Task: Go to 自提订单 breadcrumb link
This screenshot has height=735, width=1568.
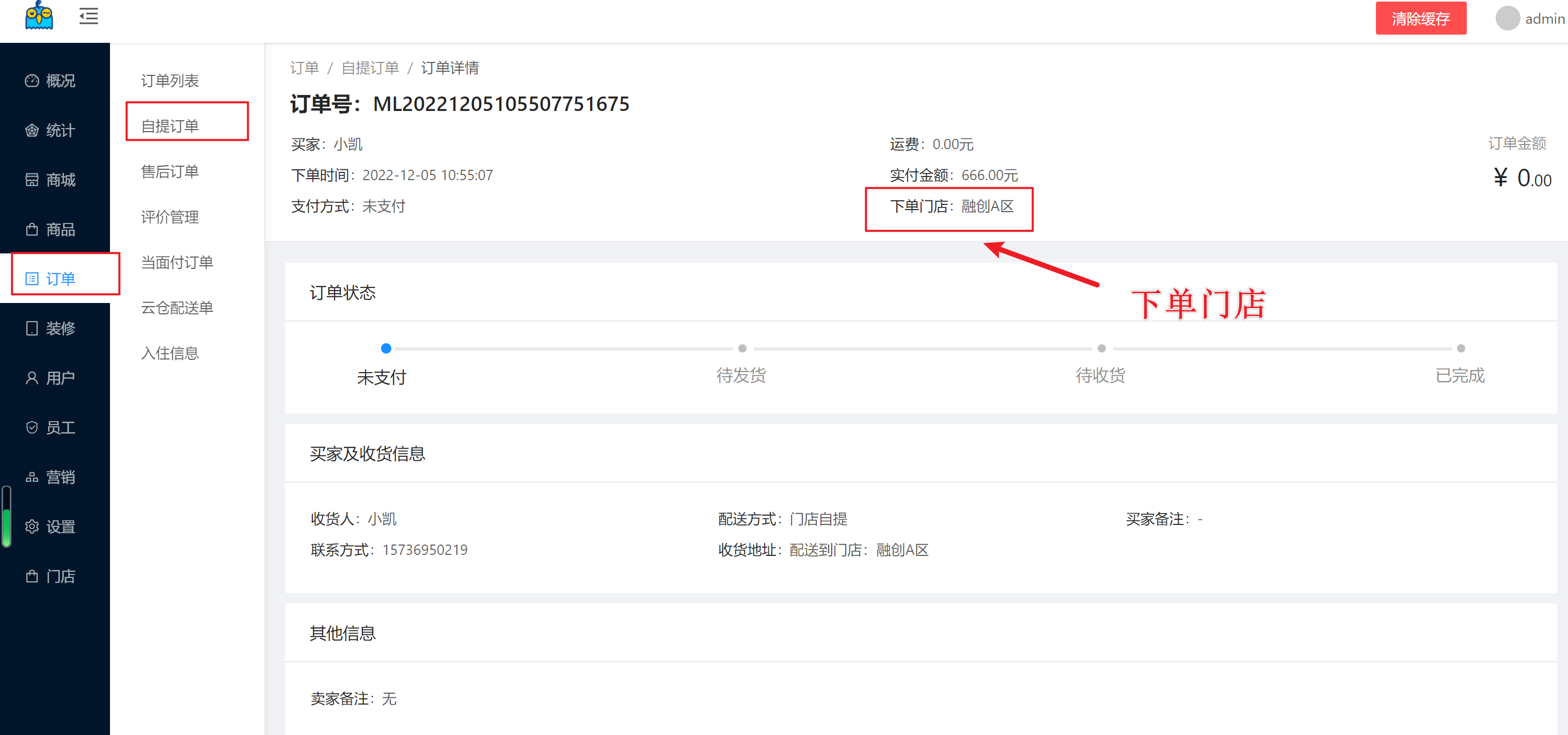Action: point(370,68)
